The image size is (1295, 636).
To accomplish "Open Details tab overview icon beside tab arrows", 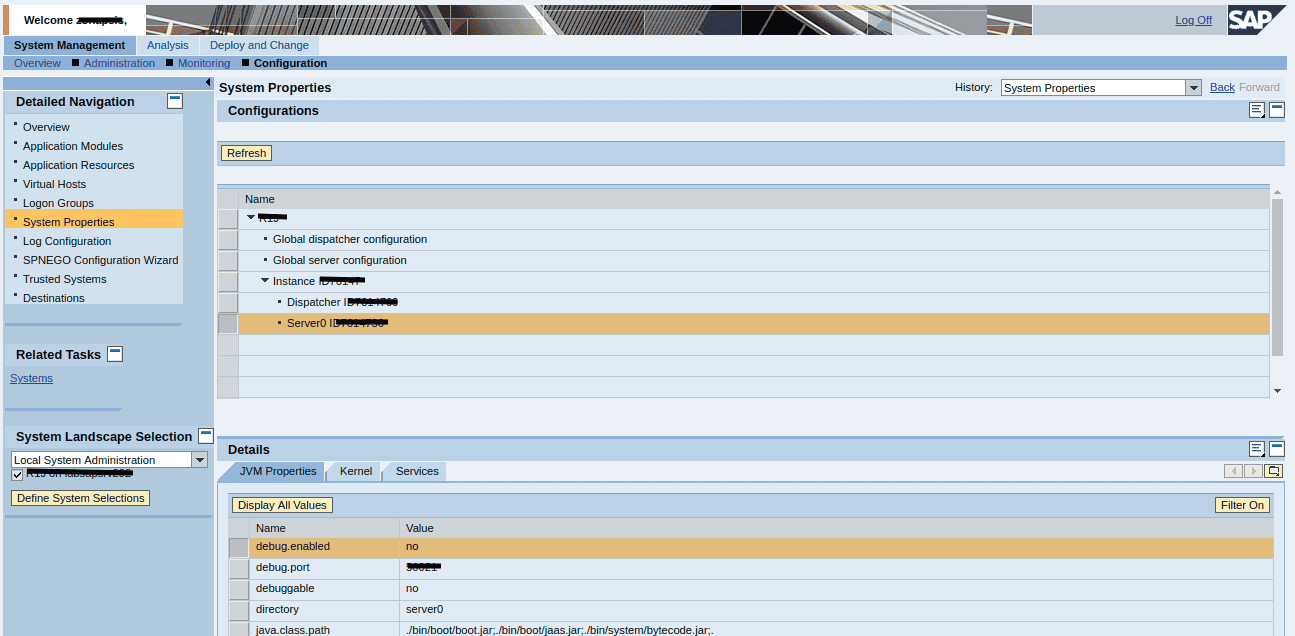I will click(1273, 470).
